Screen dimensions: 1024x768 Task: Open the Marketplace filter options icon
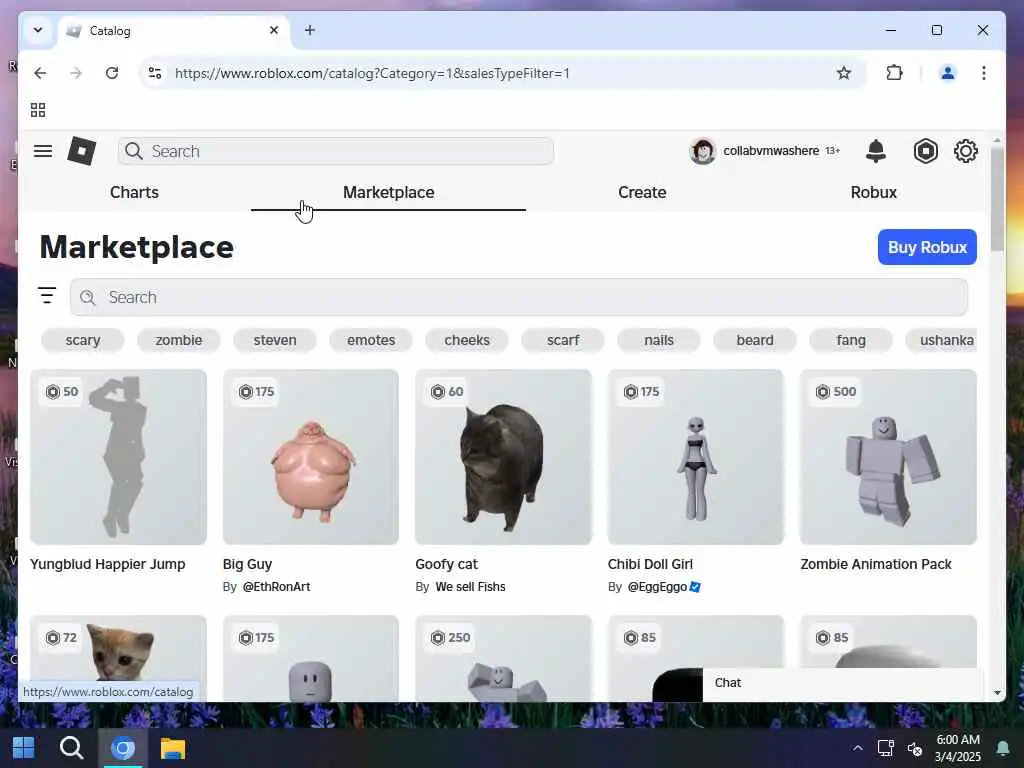[46, 296]
